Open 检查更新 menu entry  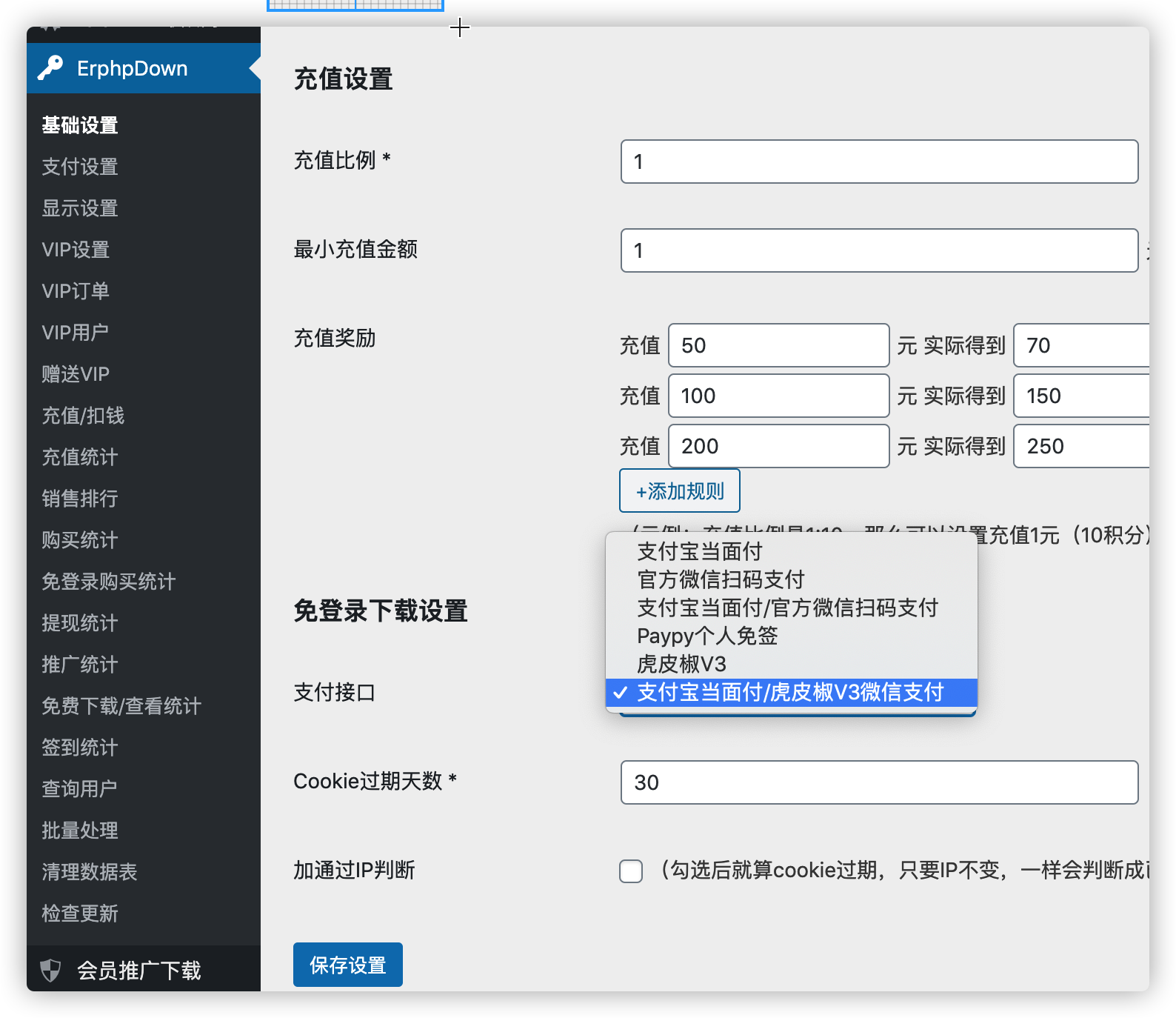(x=80, y=914)
